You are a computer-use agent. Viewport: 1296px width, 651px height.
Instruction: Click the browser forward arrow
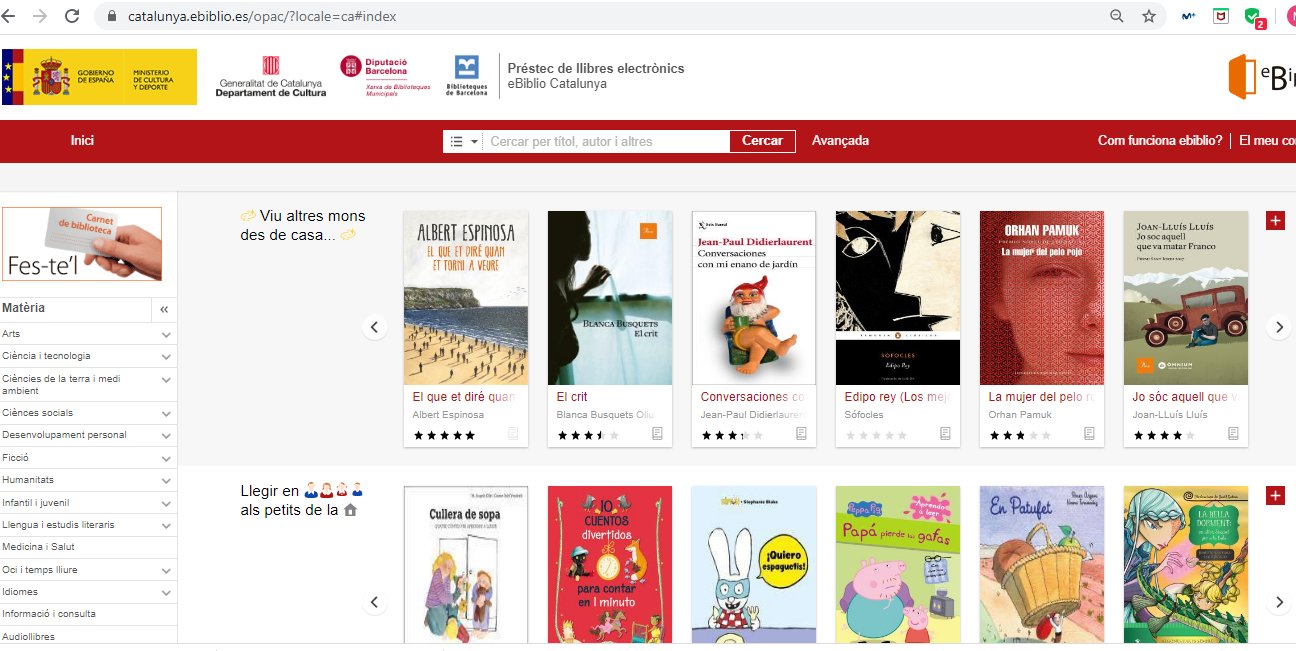[40, 16]
